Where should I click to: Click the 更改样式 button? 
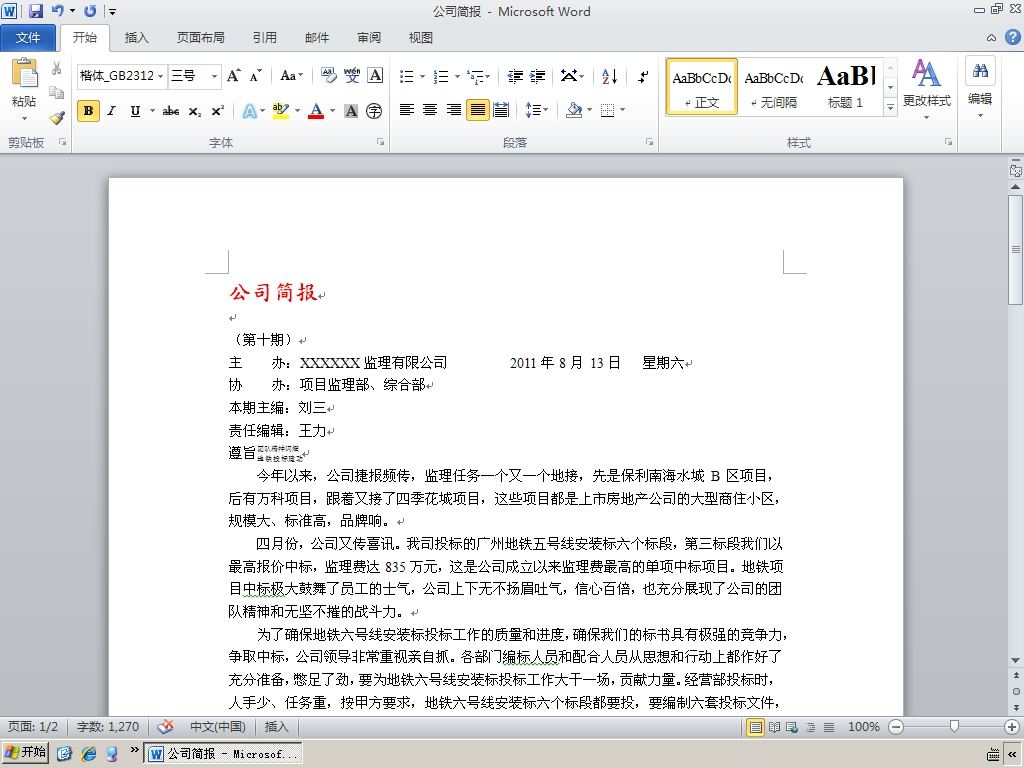[x=926, y=89]
